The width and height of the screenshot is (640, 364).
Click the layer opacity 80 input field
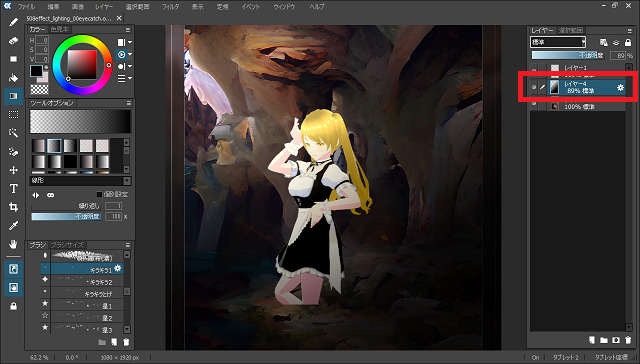[x=618, y=55]
